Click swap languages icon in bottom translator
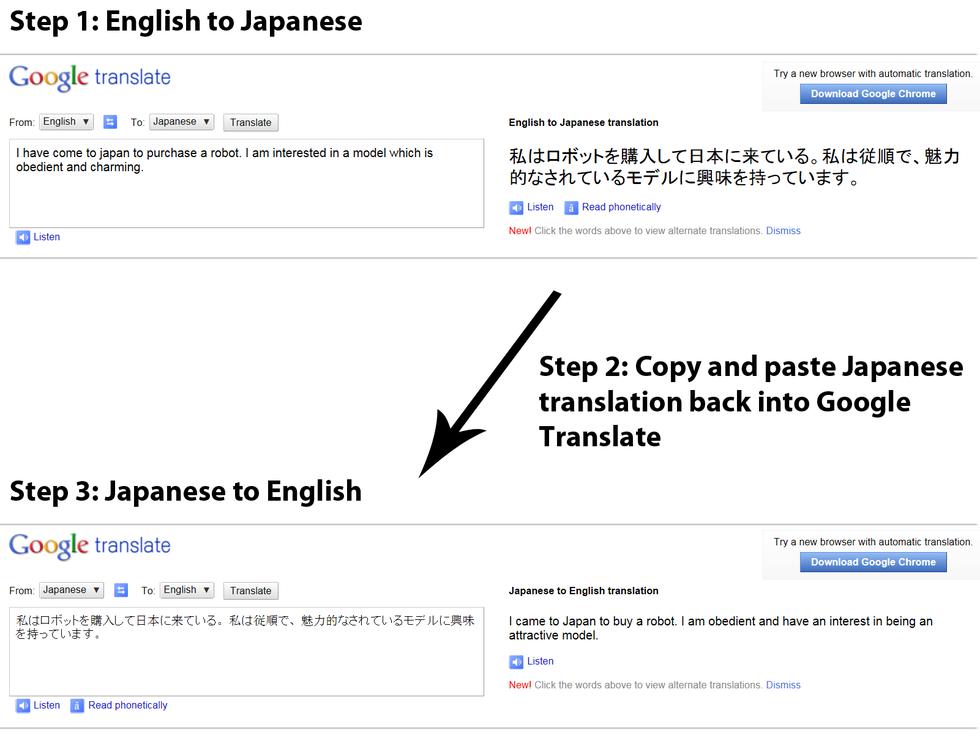The image size is (980, 744). coord(121,590)
